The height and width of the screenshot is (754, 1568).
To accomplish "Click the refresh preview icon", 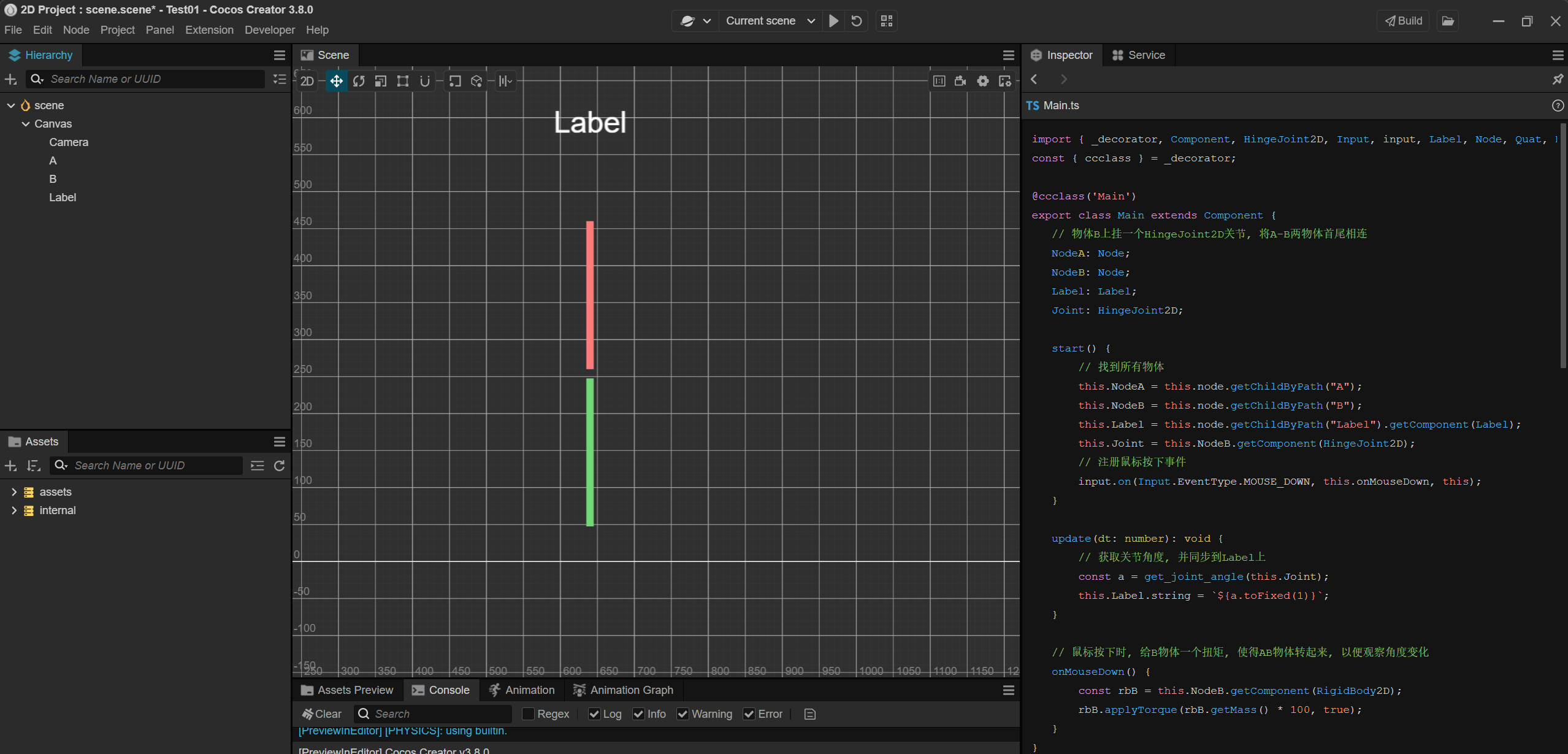I will 857,21.
